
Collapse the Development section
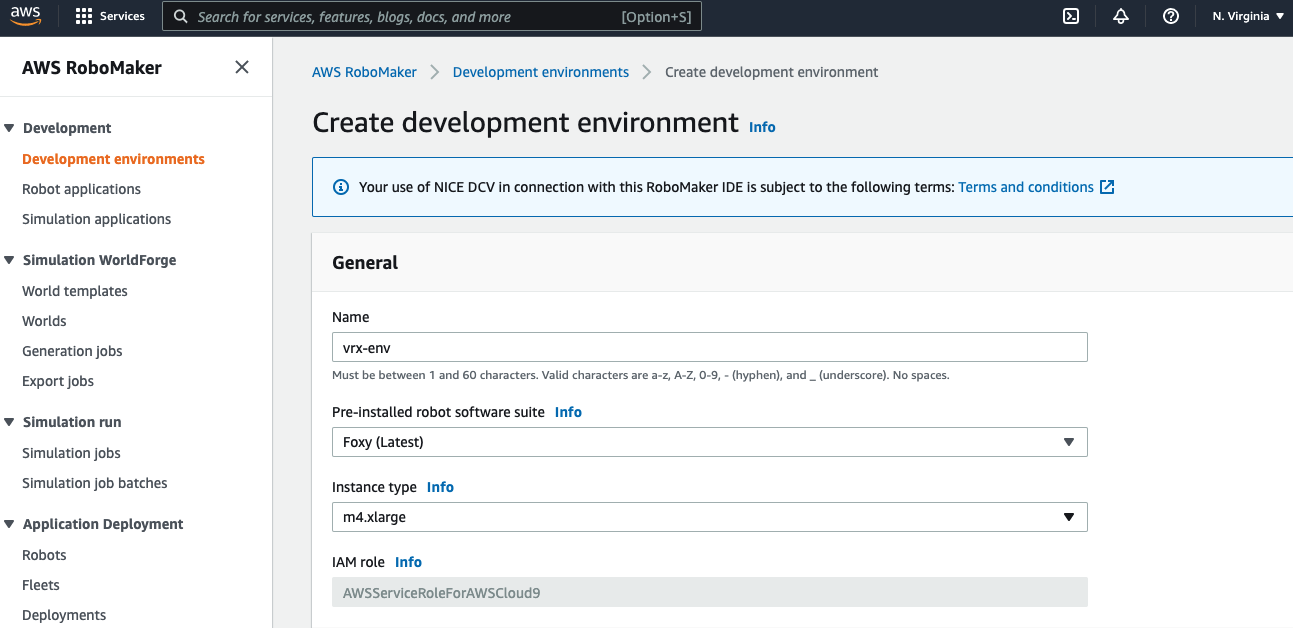[x=10, y=128]
